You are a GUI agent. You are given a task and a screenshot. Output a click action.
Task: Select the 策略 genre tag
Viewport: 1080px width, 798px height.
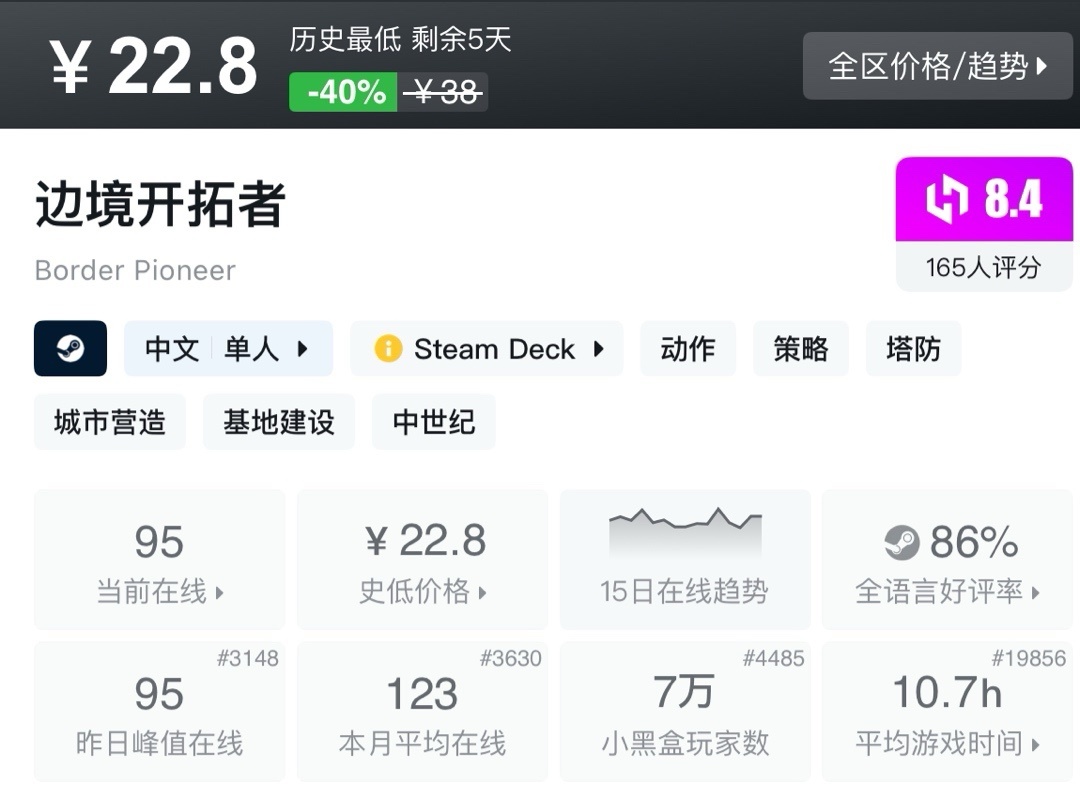[801, 349]
